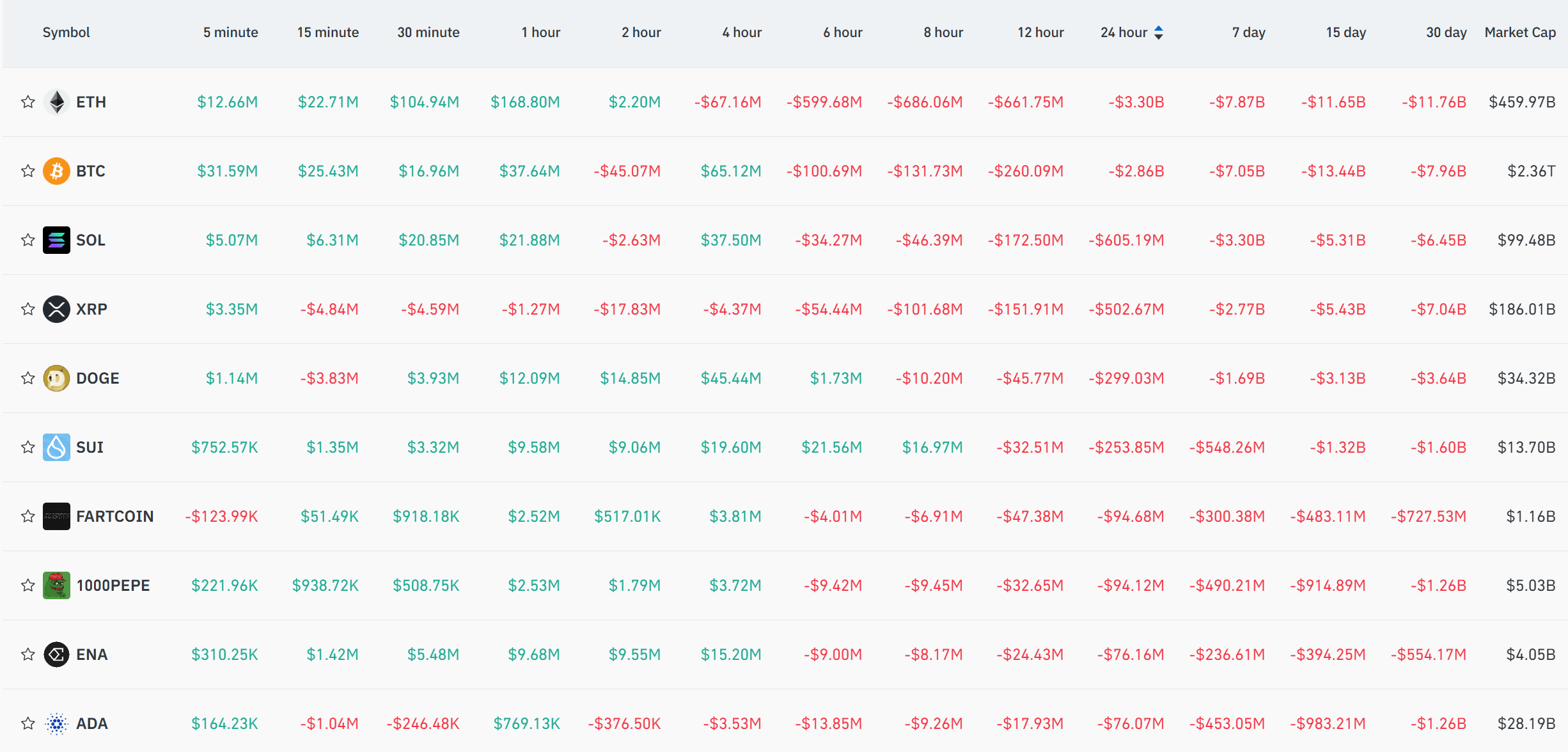Sort by the 2 hour column
The height and width of the screenshot is (752, 1568).
[x=641, y=33]
